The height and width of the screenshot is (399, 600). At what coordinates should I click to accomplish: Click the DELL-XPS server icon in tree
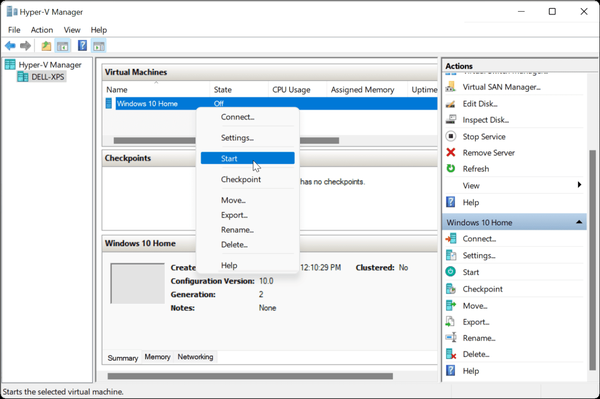[23, 77]
